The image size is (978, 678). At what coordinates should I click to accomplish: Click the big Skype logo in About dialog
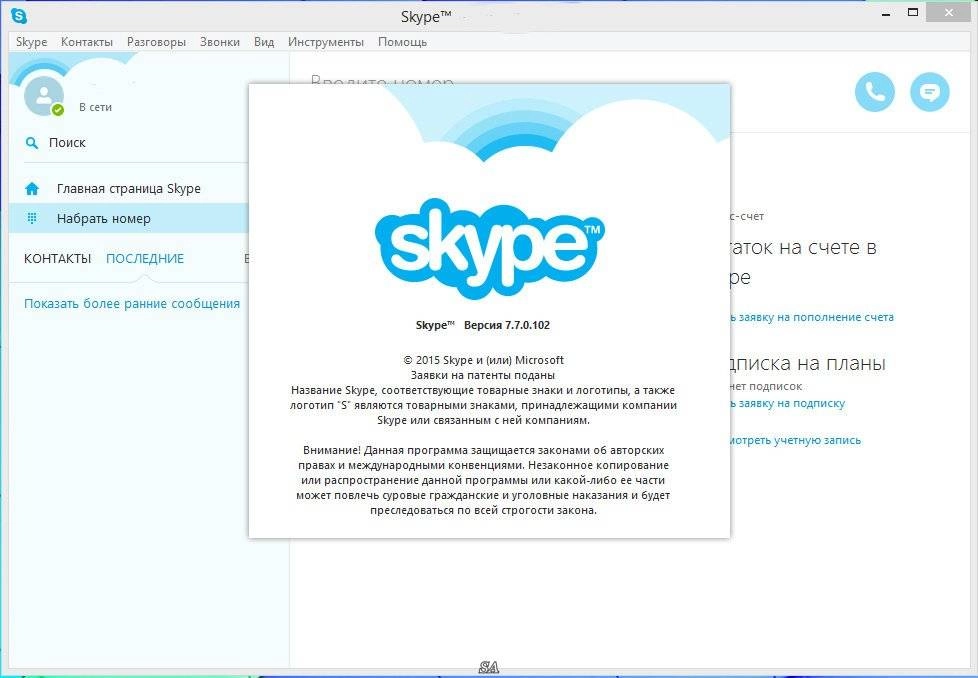[490, 249]
